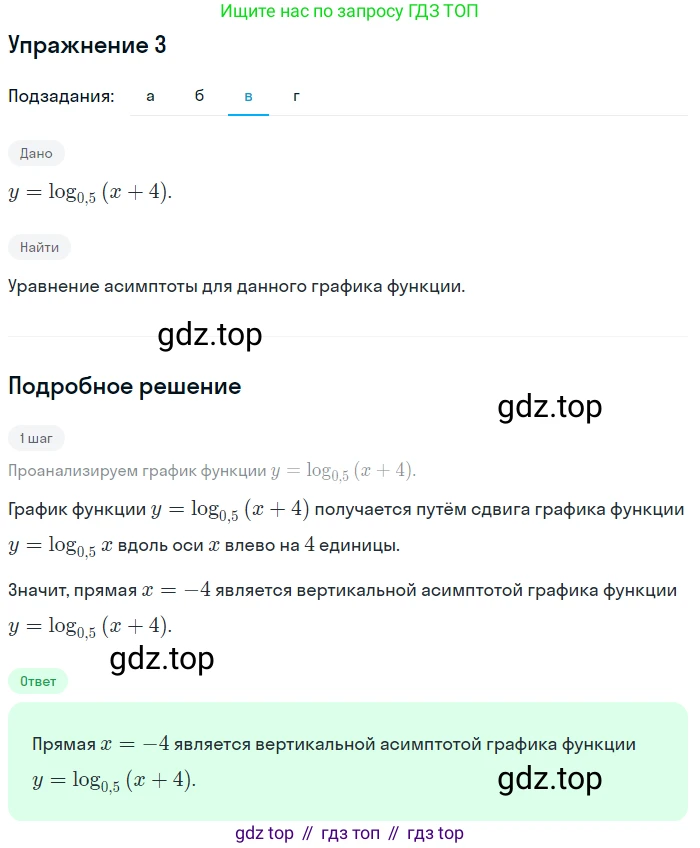Click the gdz.top watermark beside Подробное решение
The image size is (700, 848).
point(550,407)
